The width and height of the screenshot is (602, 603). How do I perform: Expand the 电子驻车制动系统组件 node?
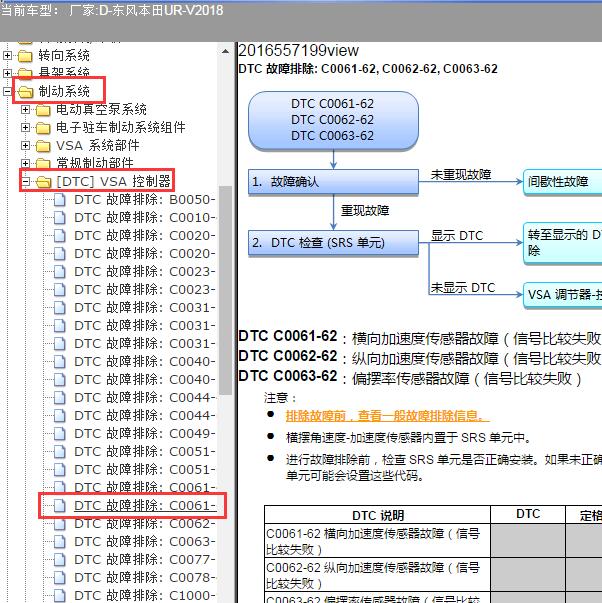point(26,127)
